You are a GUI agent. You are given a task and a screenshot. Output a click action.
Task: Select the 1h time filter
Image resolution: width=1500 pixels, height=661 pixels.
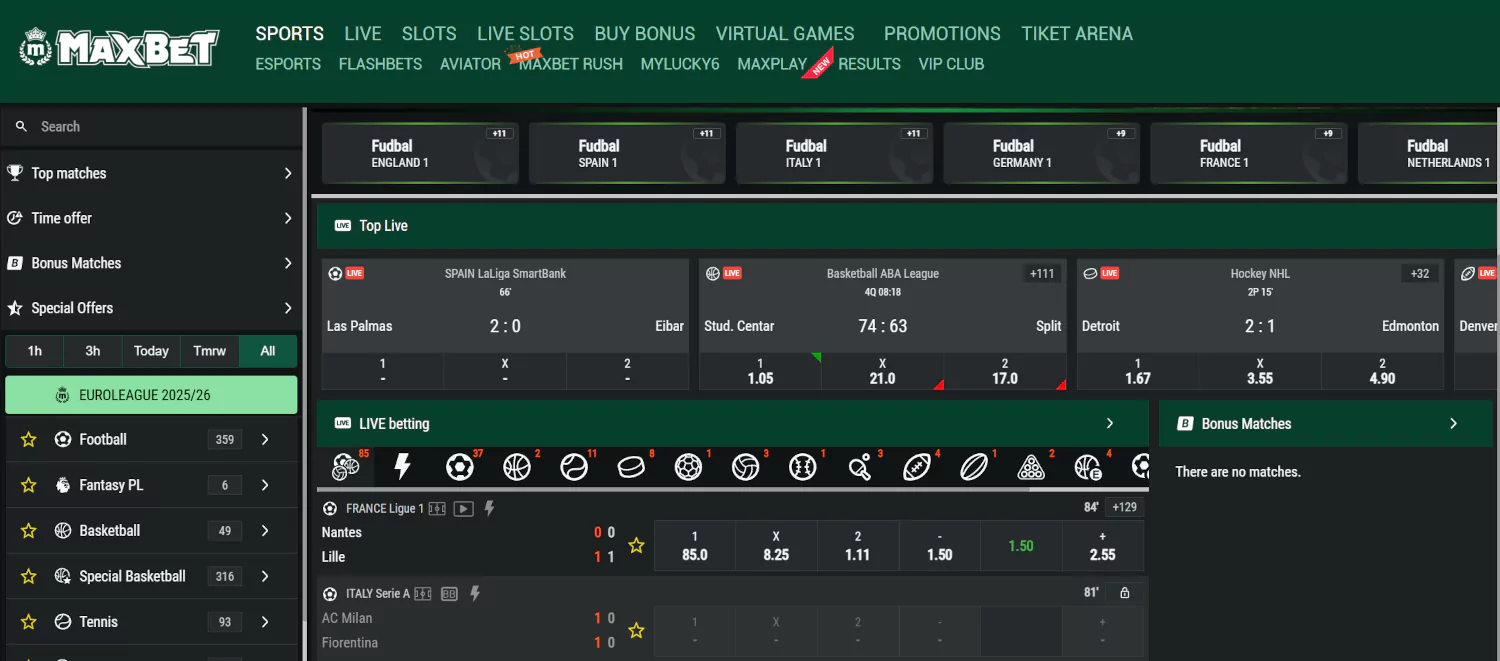(x=35, y=351)
